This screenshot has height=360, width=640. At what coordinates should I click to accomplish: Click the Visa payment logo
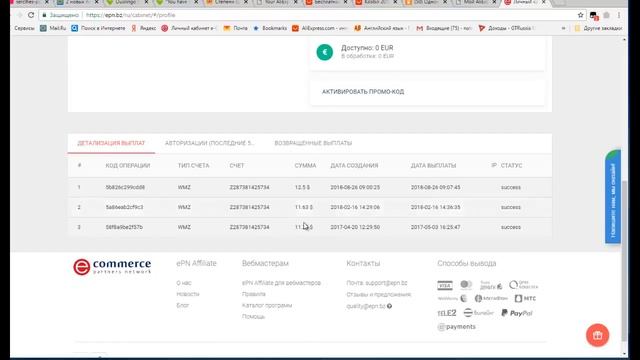click(445, 285)
